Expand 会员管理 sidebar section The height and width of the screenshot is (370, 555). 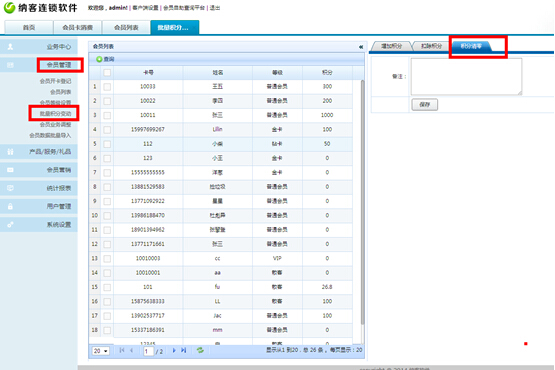pyautogui.click(x=39, y=65)
